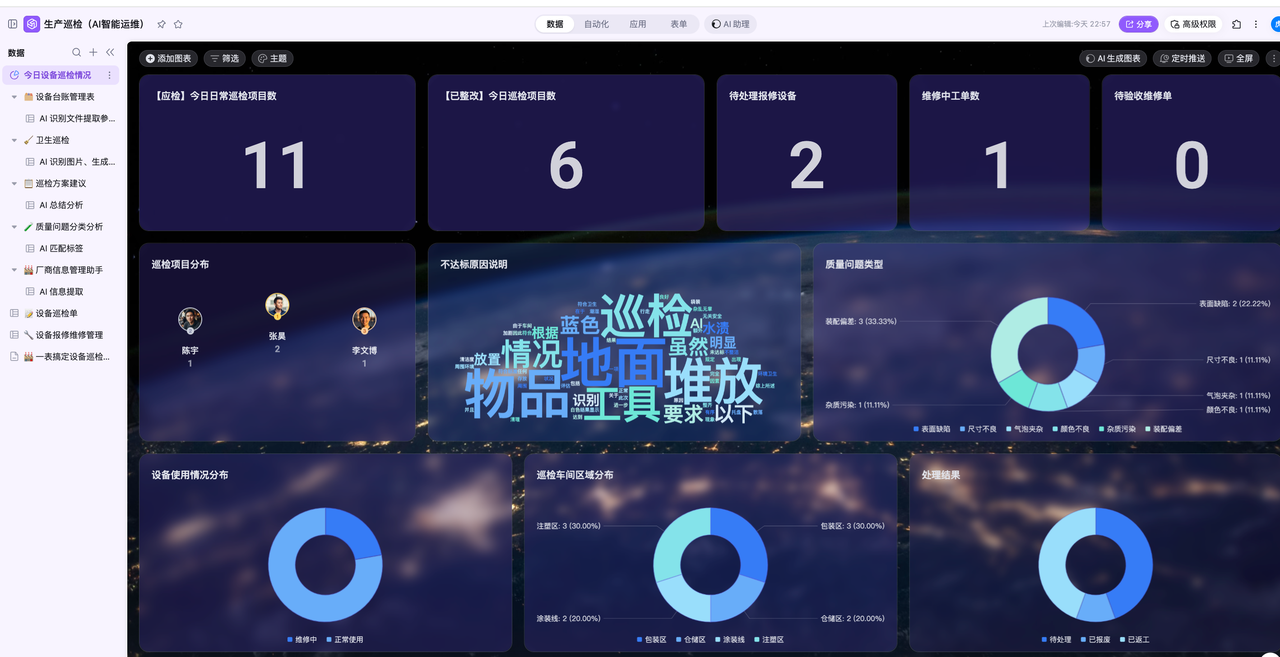Click 维修中工单数 value 1
The width and height of the screenshot is (1280, 657).
coord(998,166)
